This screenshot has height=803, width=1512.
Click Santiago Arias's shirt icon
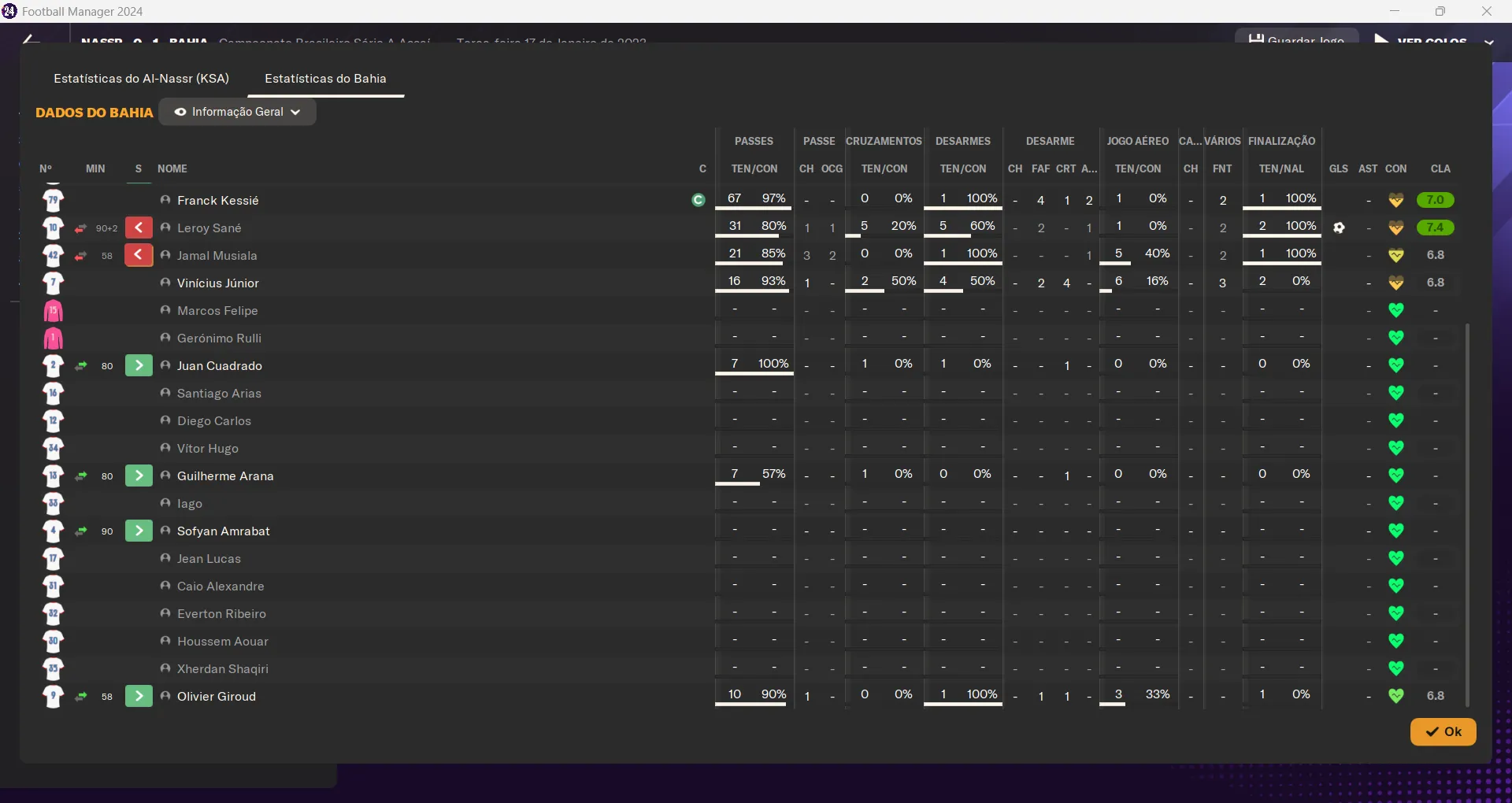click(54, 393)
